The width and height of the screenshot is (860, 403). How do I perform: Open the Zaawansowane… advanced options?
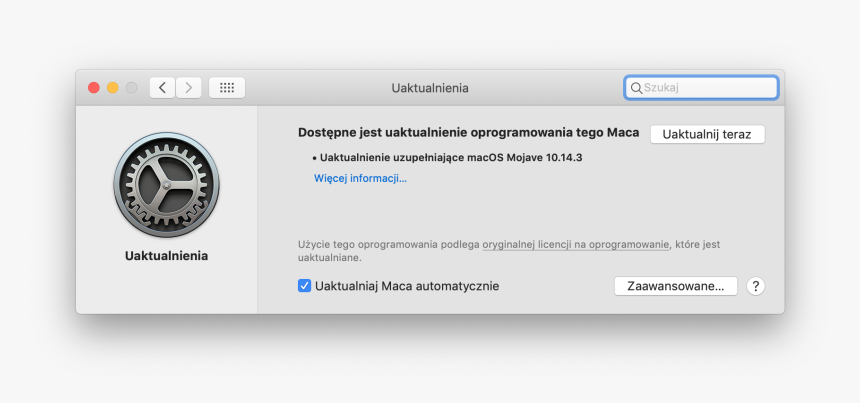675,286
